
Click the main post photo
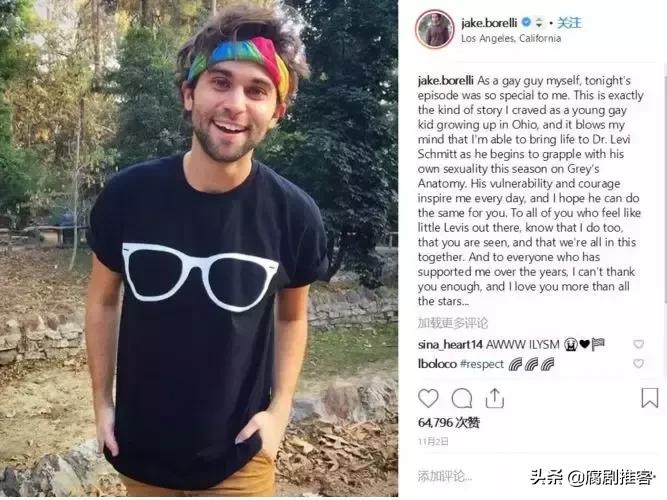pos(199,249)
